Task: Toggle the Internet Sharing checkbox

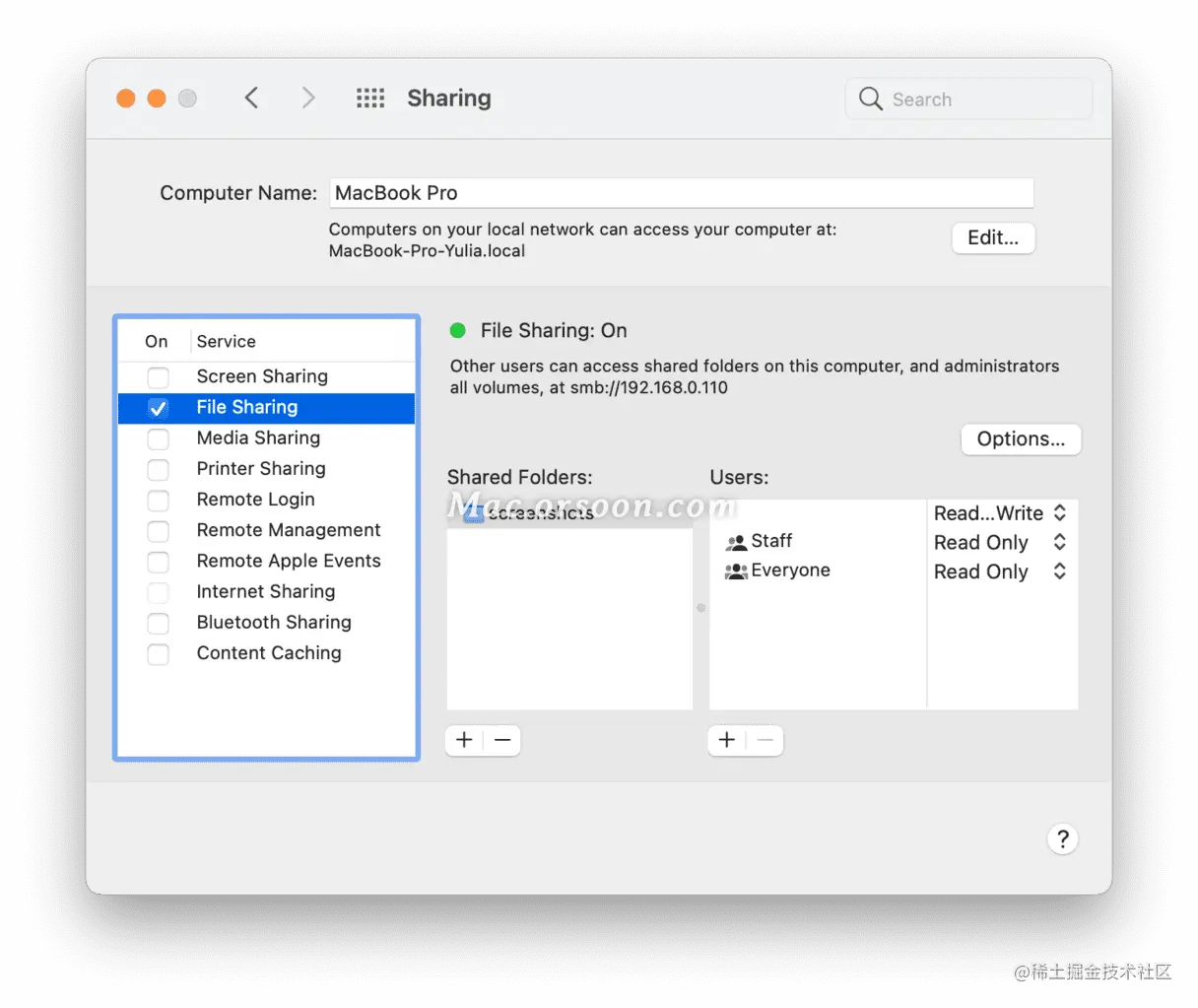Action: coord(158,592)
